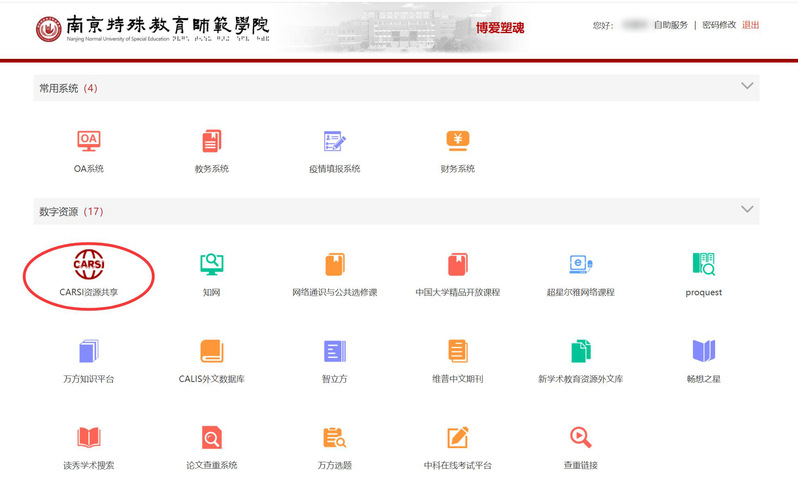798x484 pixels.
Task: Collapse the 数字资源 section
Action: point(746,210)
